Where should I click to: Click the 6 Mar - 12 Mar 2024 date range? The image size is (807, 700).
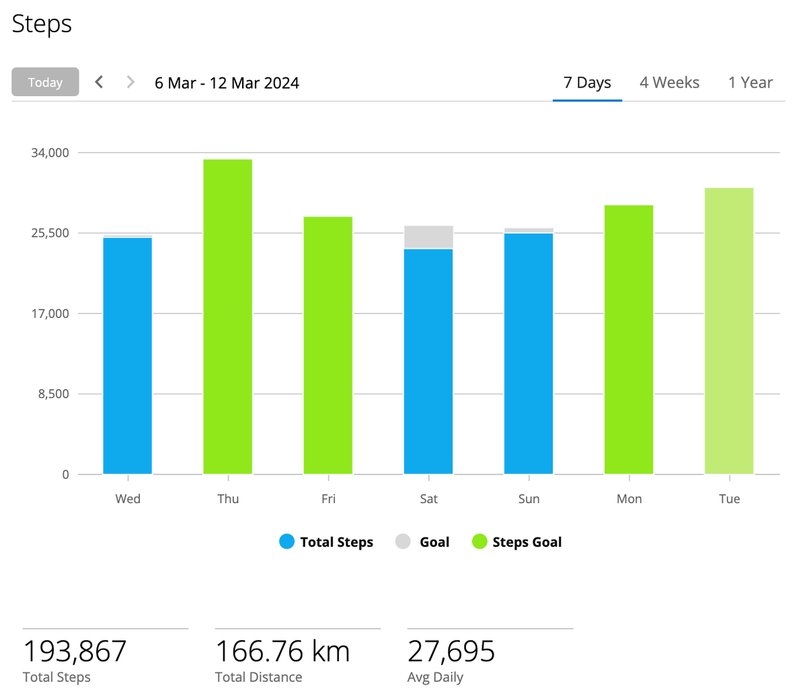pos(227,83)
